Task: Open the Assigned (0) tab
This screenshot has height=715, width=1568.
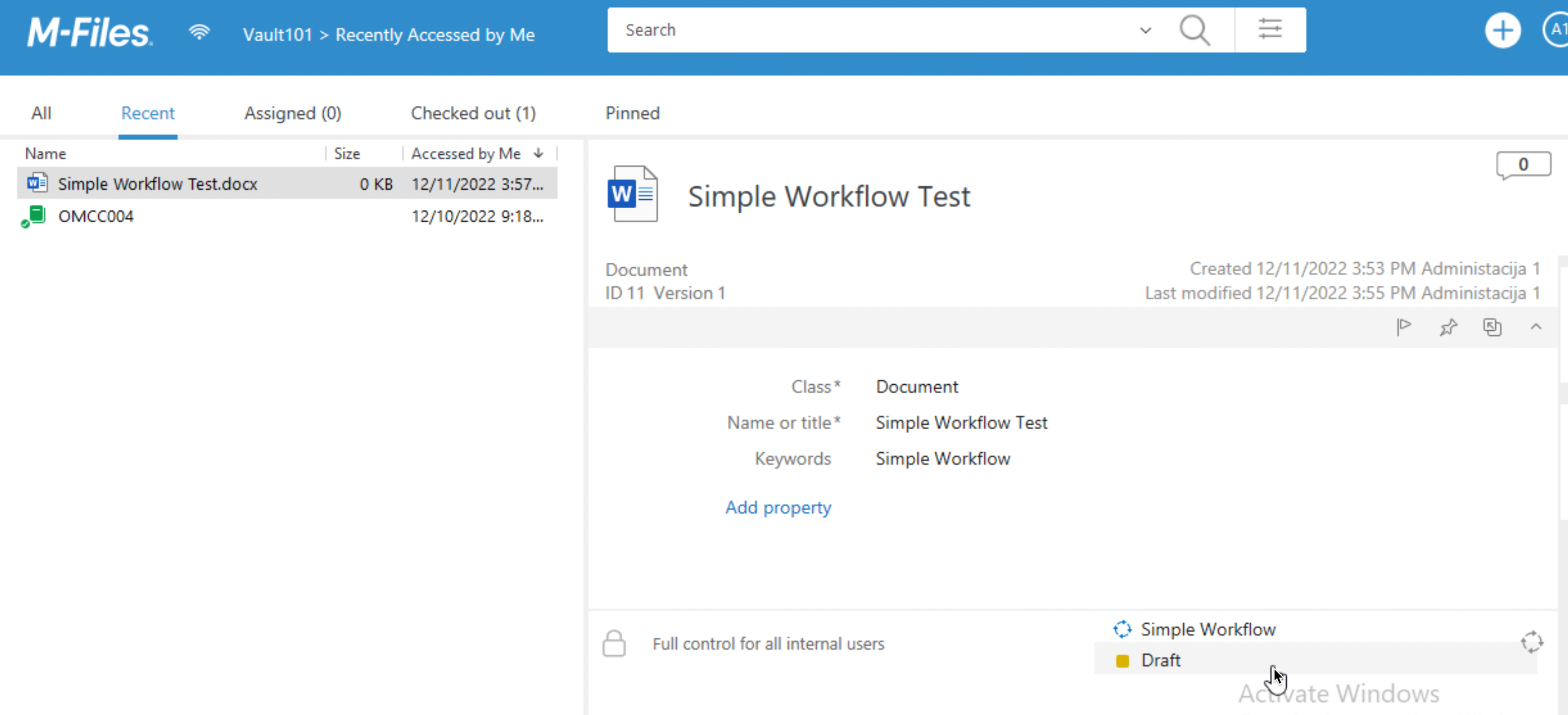Action: pos(292,112)
